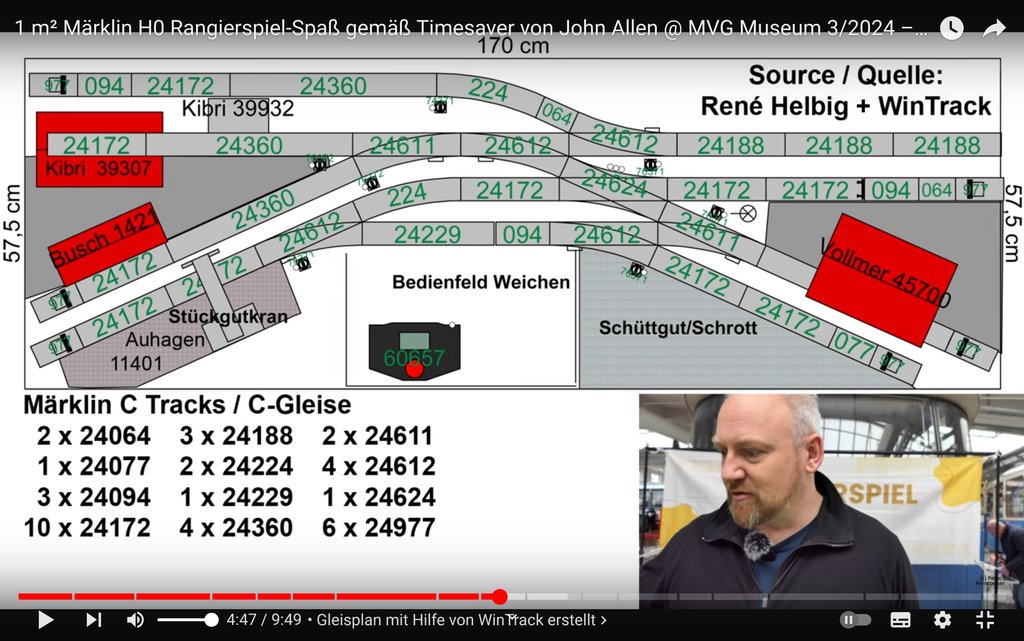
Task: Click the Watch later clock icon
Action: [952, 27]
